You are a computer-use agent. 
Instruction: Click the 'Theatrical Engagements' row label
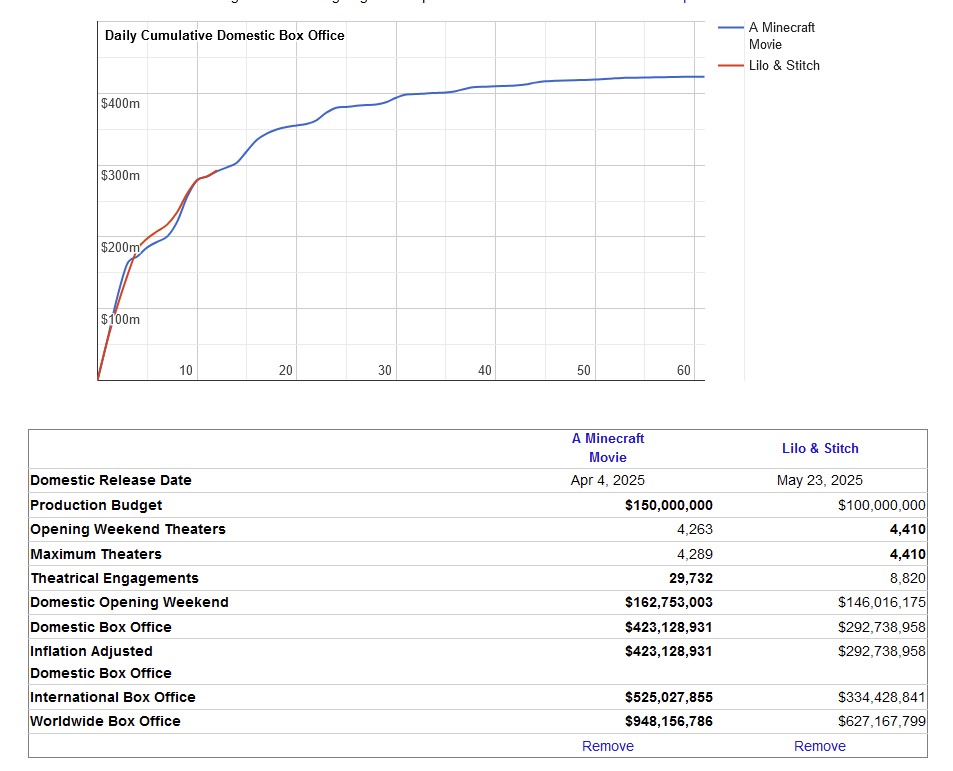point(115,578)
